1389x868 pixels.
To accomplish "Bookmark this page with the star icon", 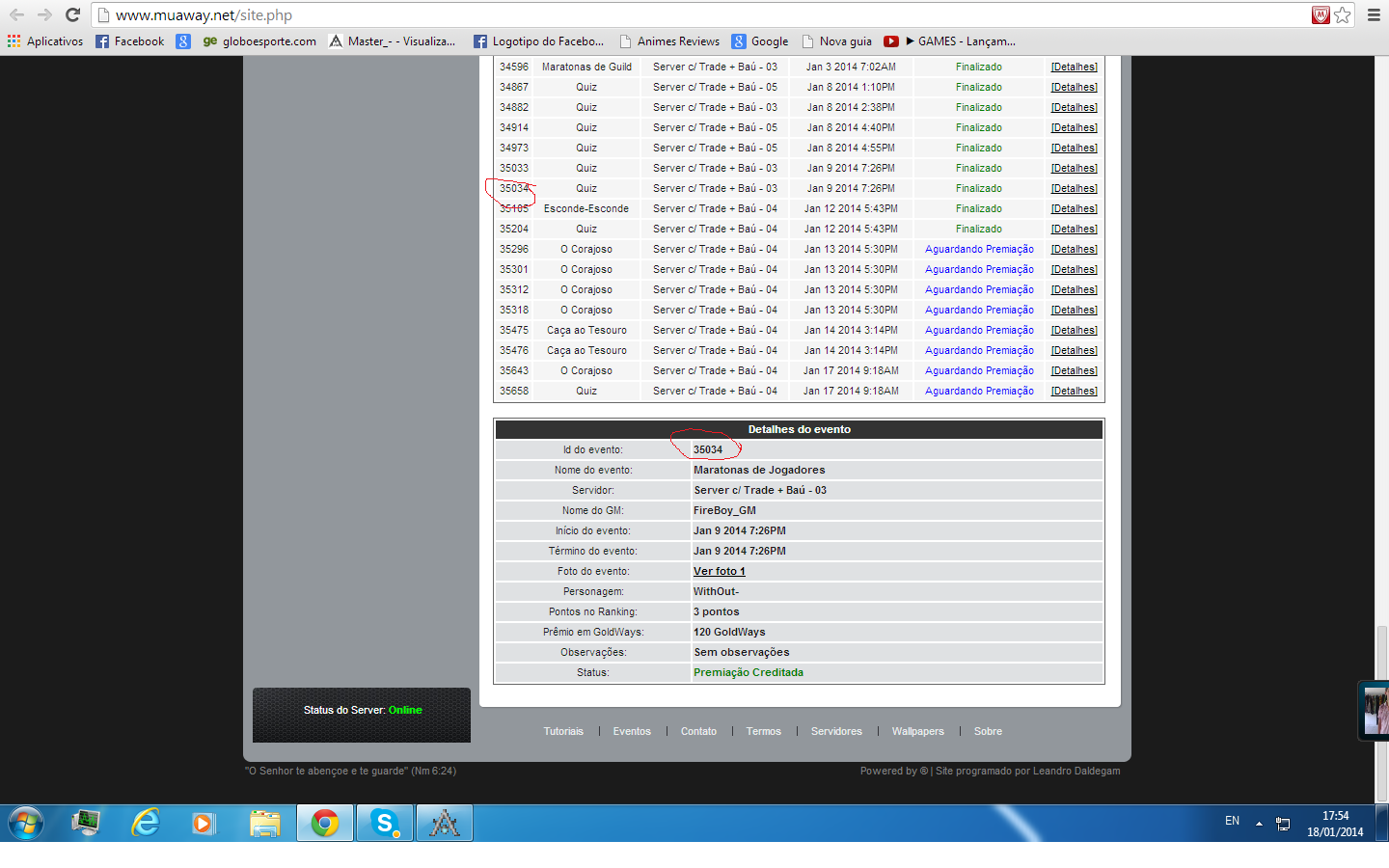I will (x=1343, y=14).
